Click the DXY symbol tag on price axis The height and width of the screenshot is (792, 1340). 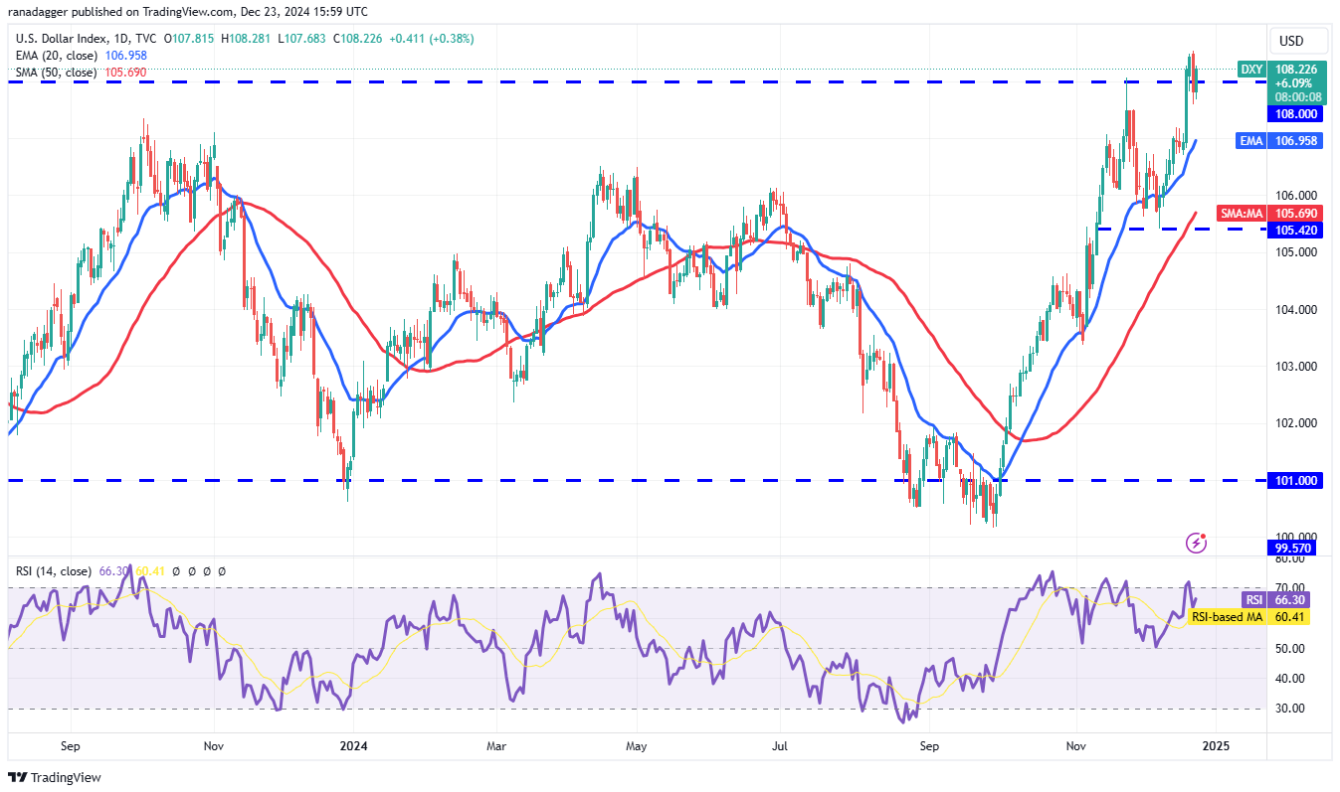(x=1251, y=69)
